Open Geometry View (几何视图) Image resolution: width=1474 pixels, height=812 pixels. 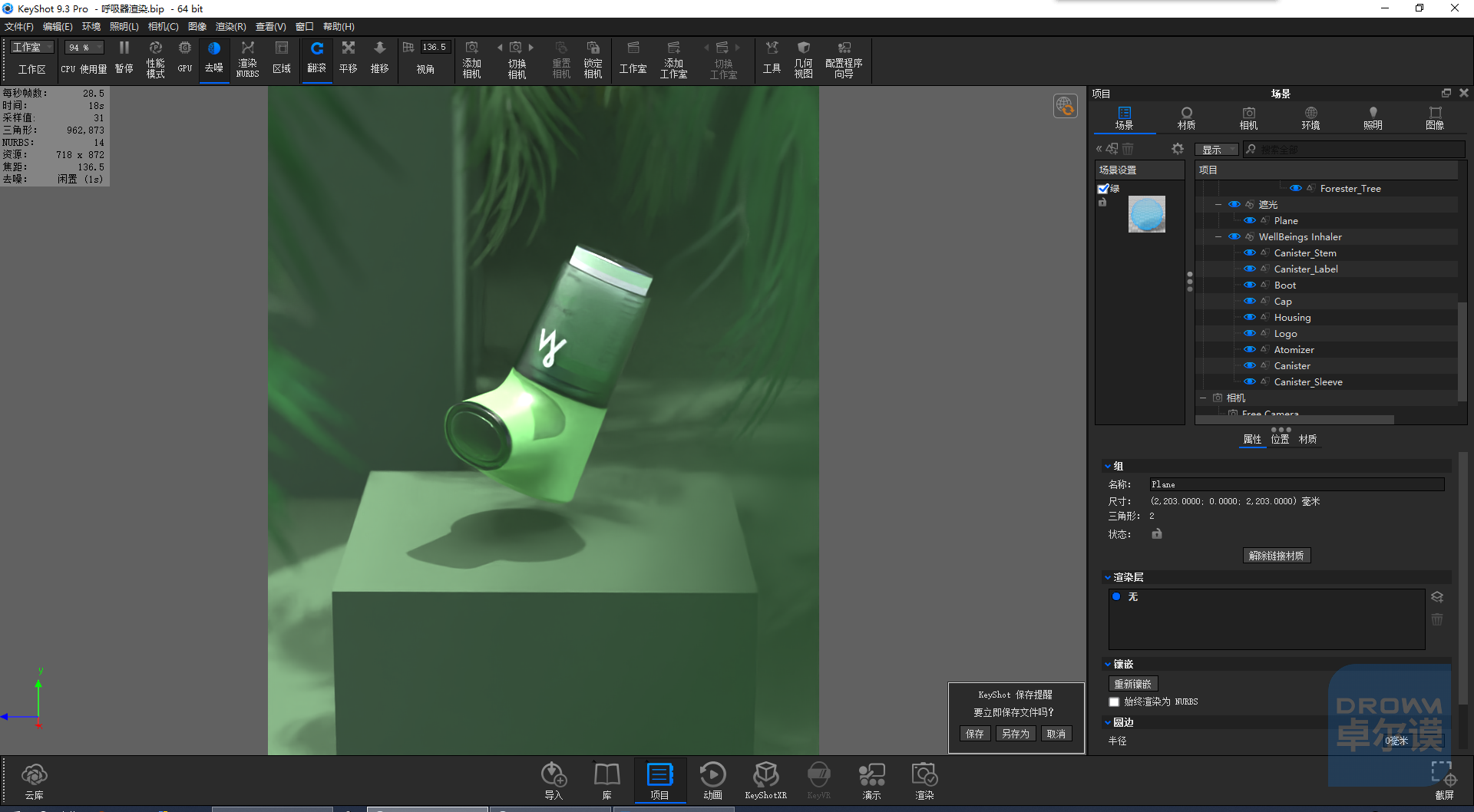[x=804, y=58]
